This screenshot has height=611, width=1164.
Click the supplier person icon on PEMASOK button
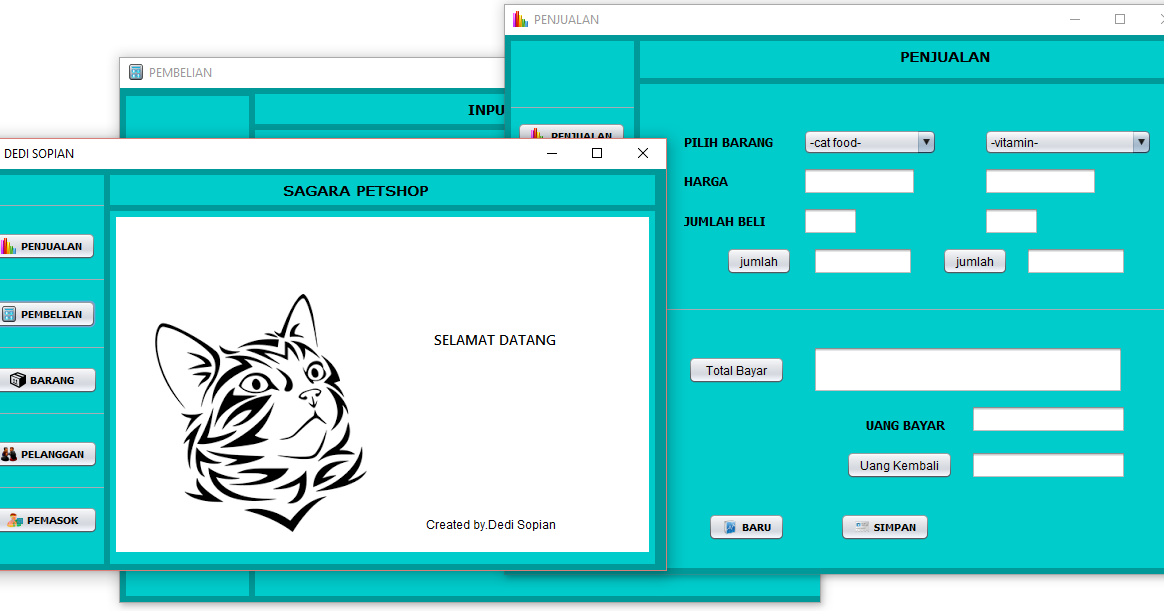click(13, 519)
